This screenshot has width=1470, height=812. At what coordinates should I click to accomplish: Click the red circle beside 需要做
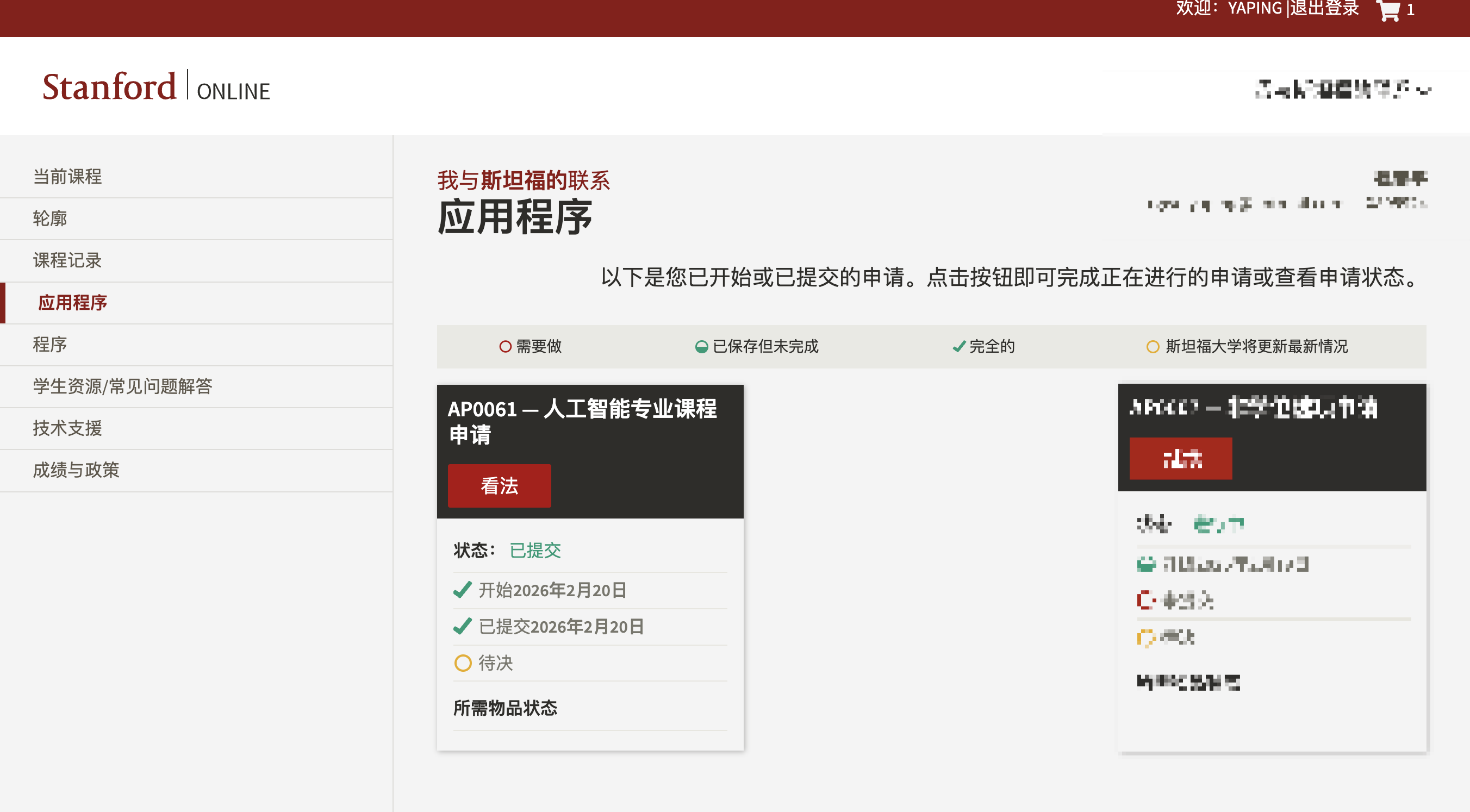[505, 346]
